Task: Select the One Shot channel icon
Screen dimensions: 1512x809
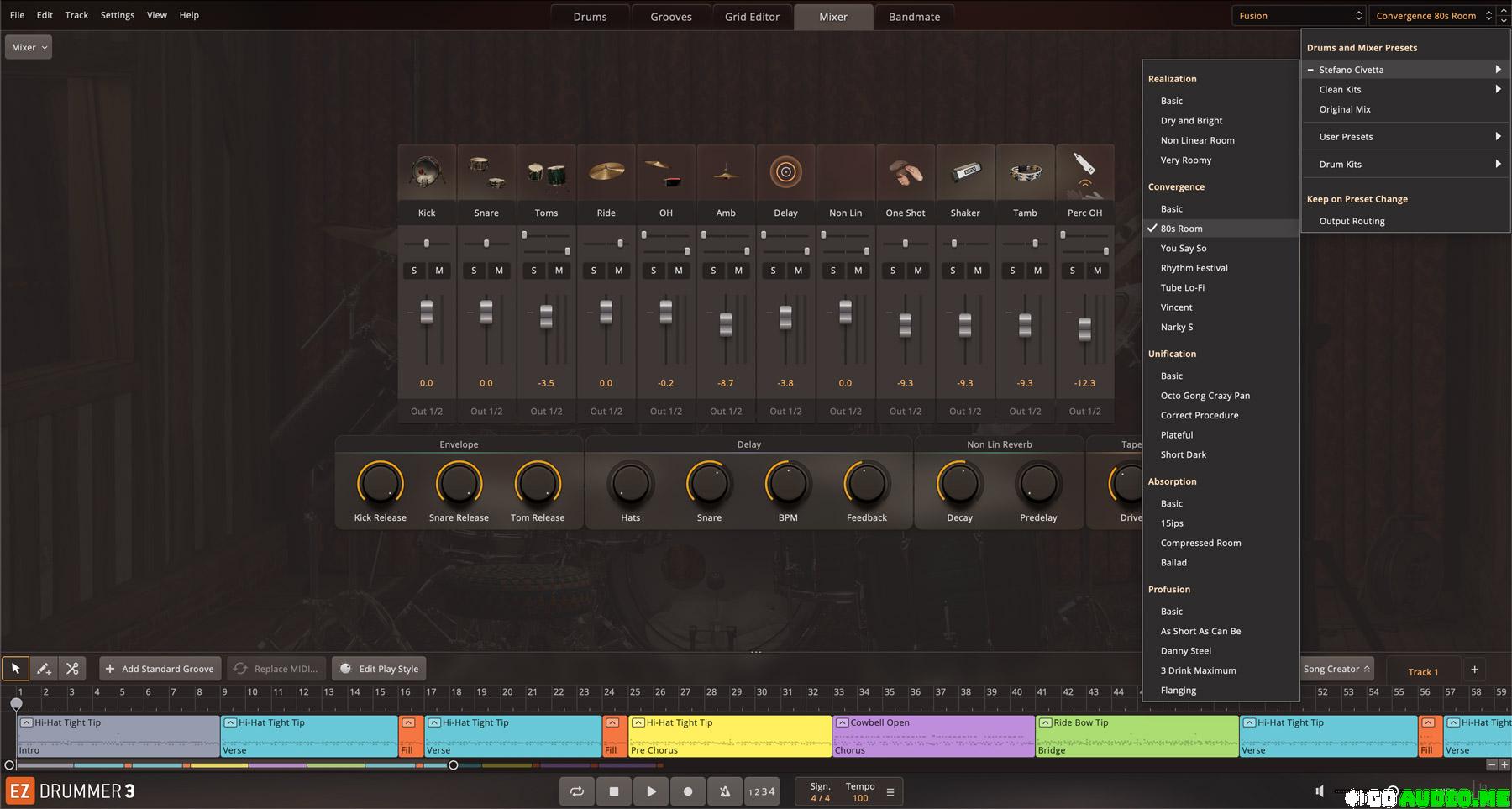Action: 906,172
